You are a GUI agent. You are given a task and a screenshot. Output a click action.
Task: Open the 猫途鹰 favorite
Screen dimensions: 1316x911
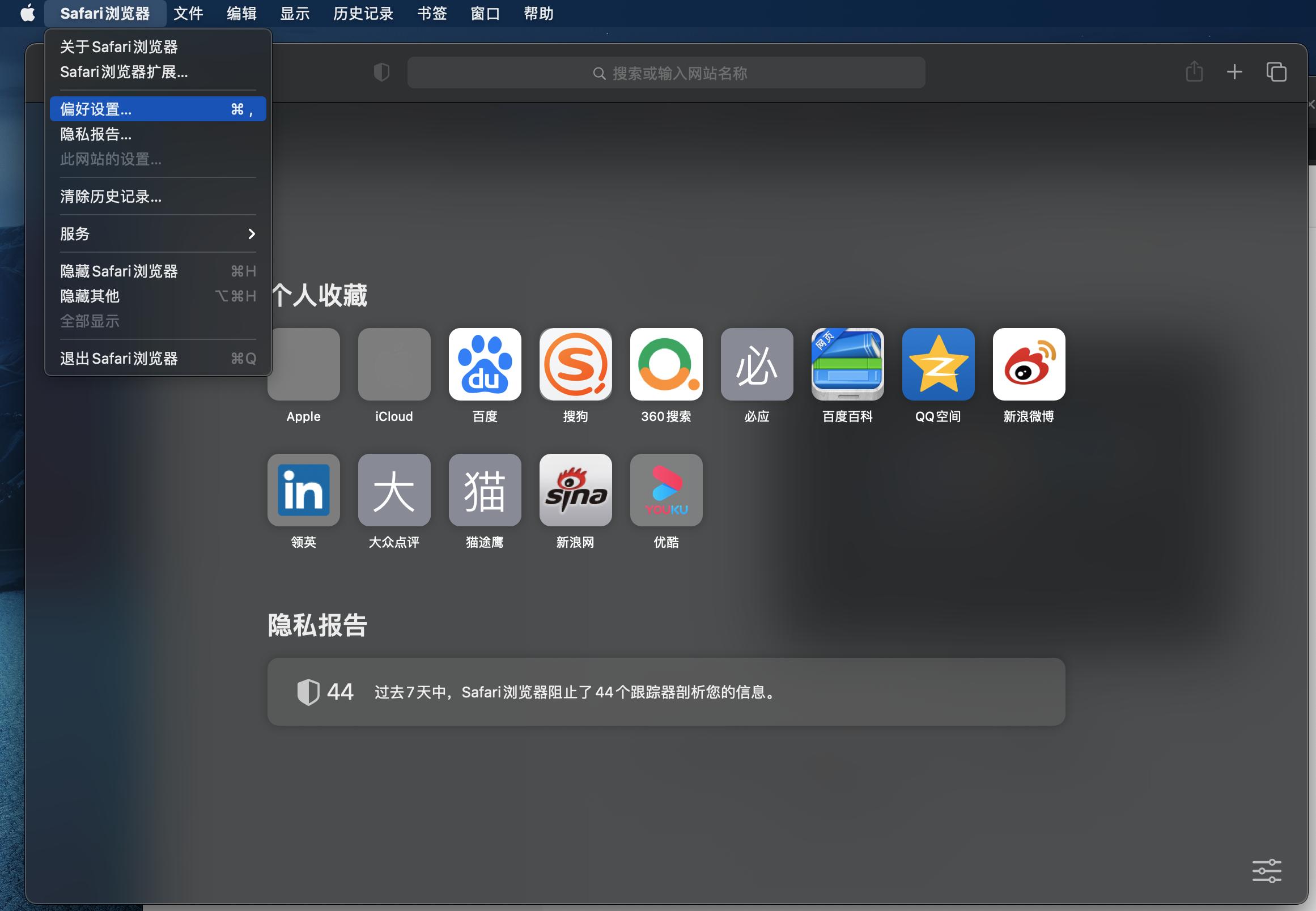pyautogui.click(x=485, y=489)
